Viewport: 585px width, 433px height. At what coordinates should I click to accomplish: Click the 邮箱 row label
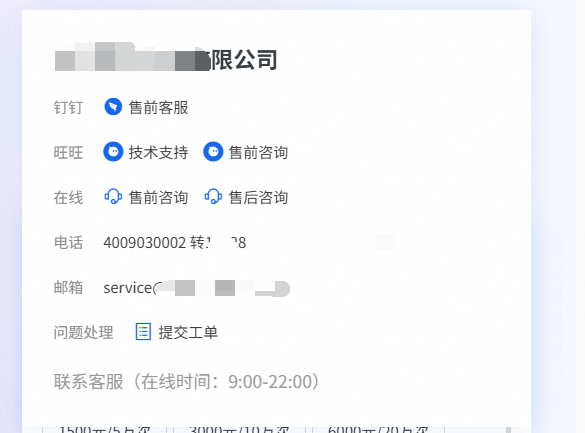(68, 288)
